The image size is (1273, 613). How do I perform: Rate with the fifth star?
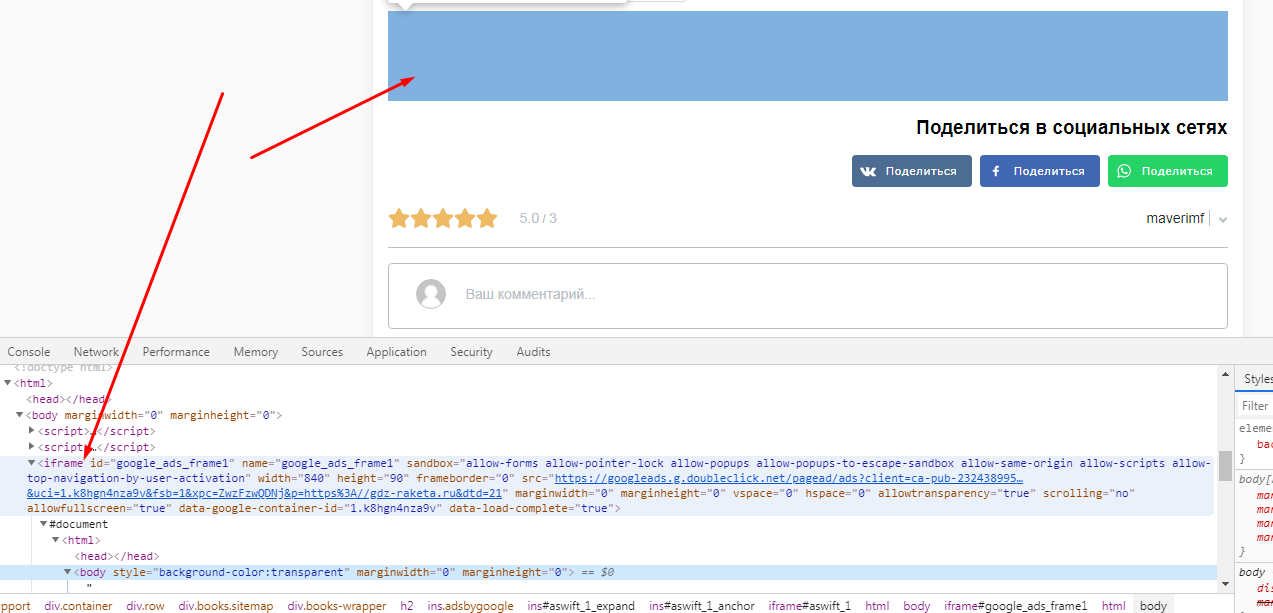pos(487,218)
